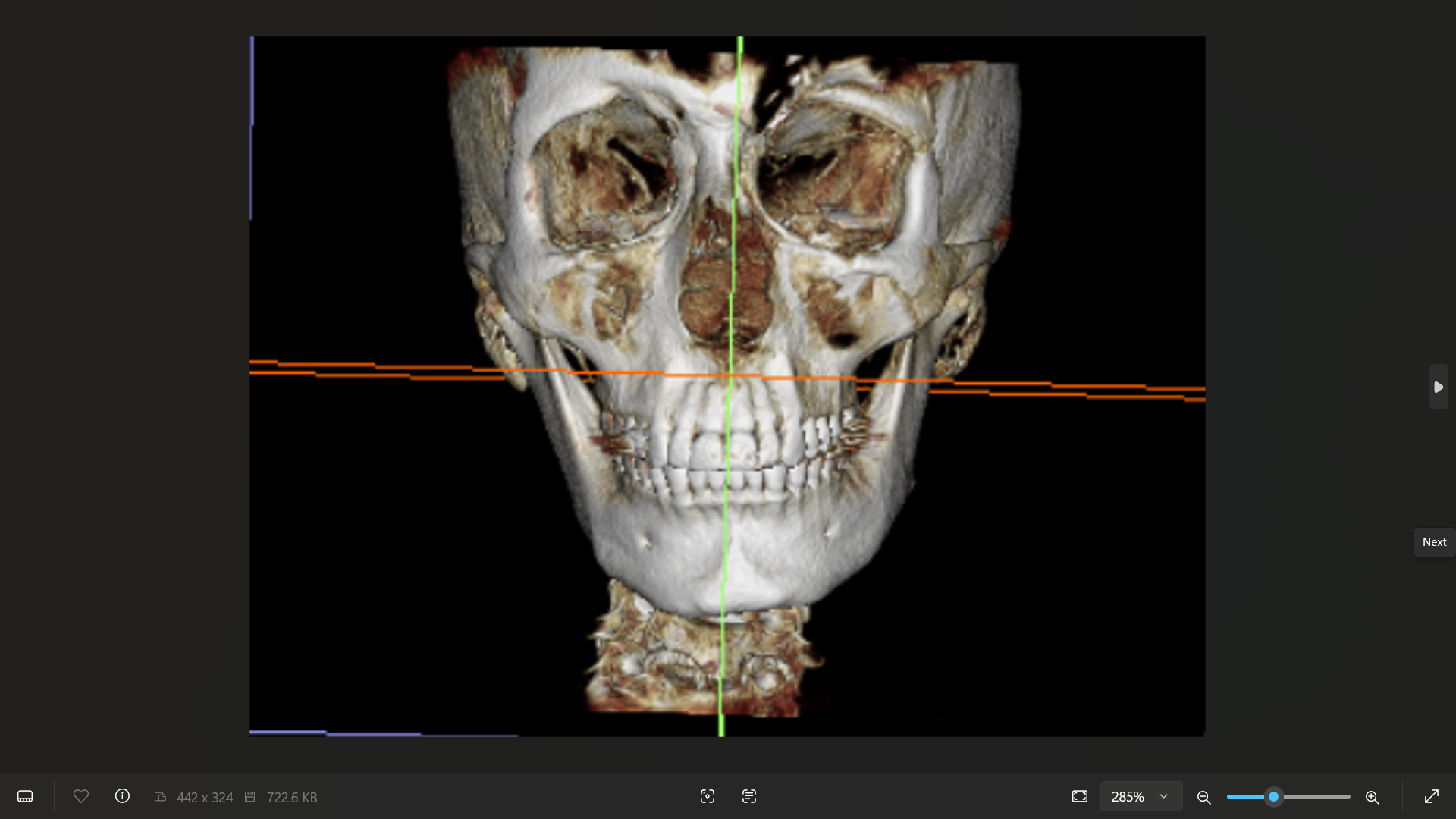The width and height of the screenshot is (1456, 819).
Task: Go to the Next image
Action: pos(1434,541)
